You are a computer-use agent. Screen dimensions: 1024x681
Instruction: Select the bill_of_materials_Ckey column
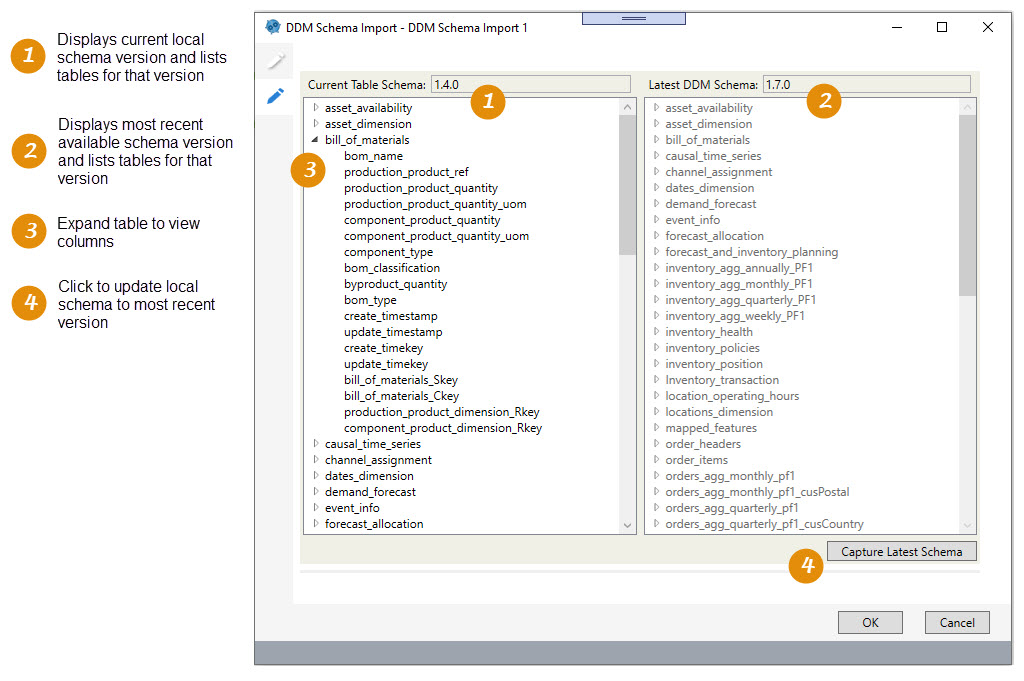click(x=402, y=396)
